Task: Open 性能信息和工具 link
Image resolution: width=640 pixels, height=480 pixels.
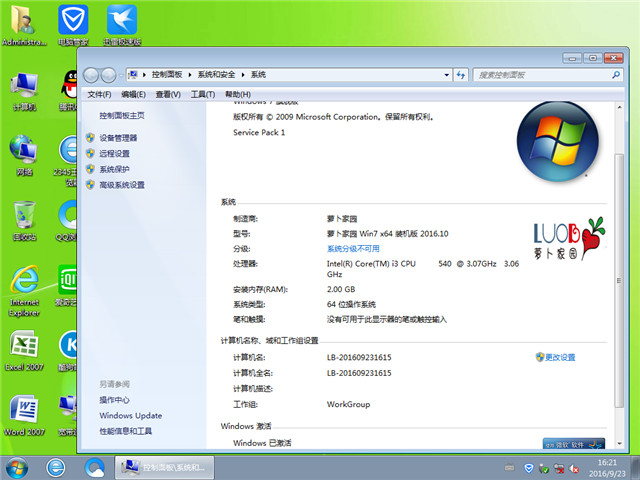Action: tap(126, 431)
